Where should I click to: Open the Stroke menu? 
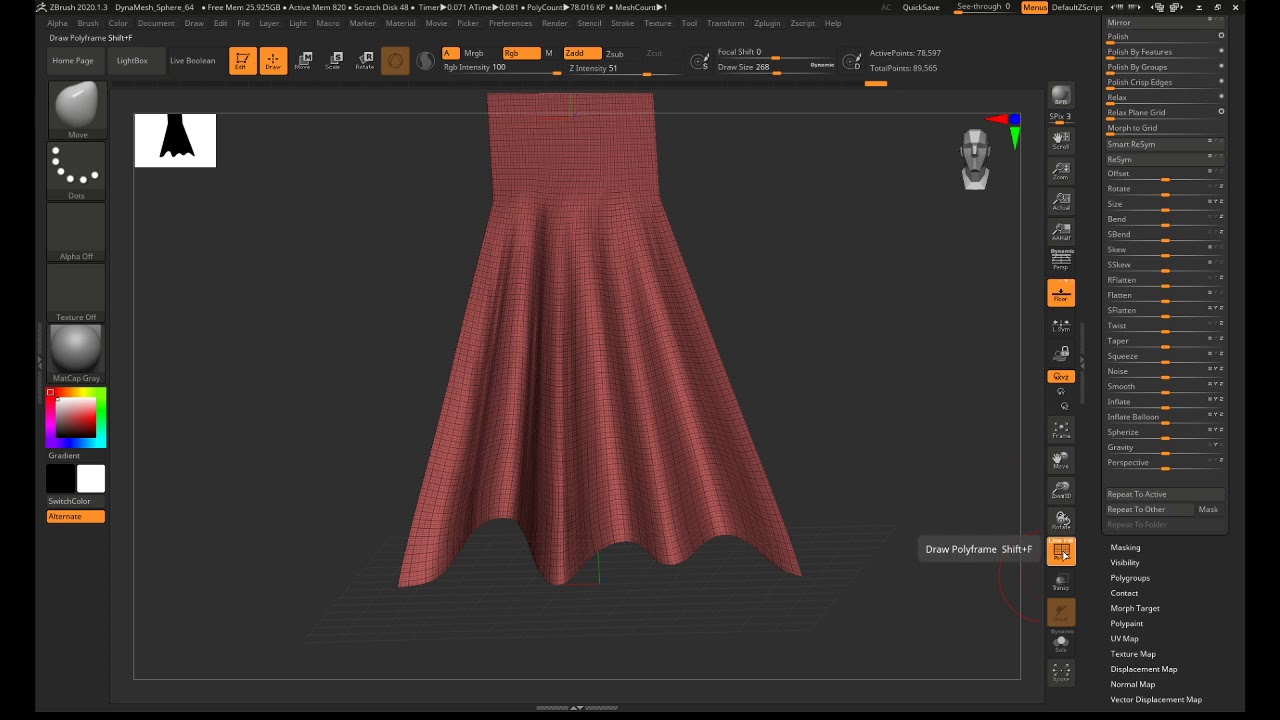point(622,23)
